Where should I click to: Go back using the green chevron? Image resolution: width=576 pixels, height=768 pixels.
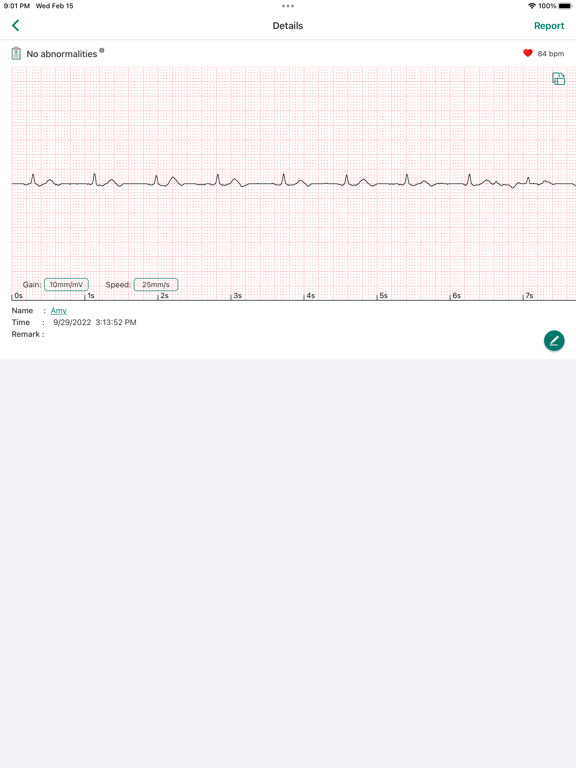pos(16,25)
